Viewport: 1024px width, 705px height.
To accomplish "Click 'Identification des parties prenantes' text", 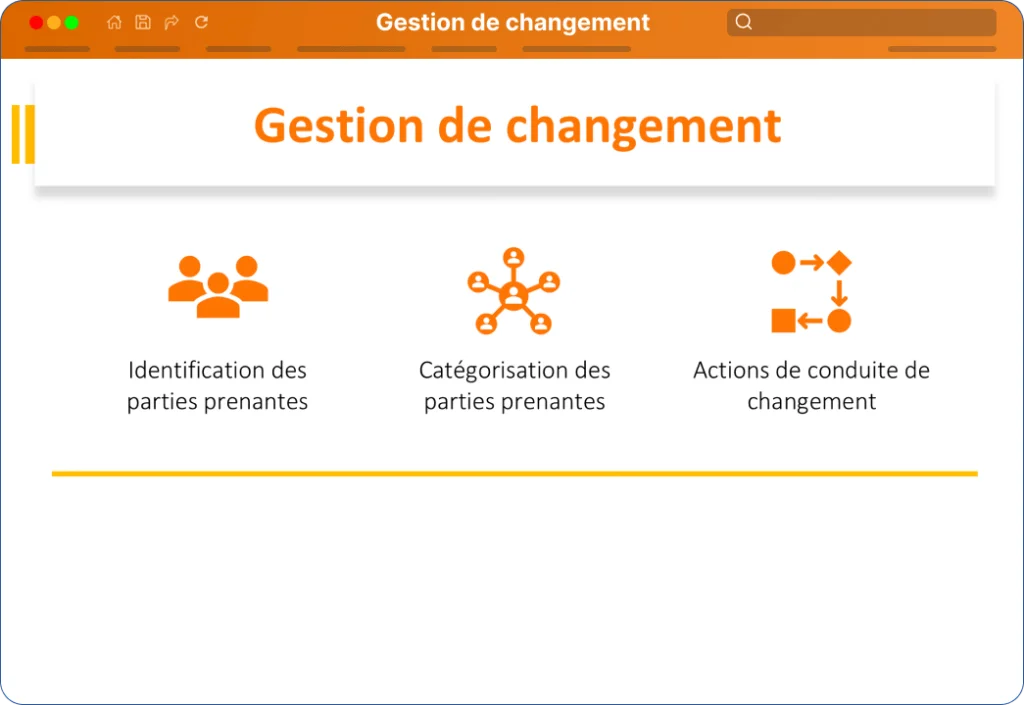I will point(217,386).
